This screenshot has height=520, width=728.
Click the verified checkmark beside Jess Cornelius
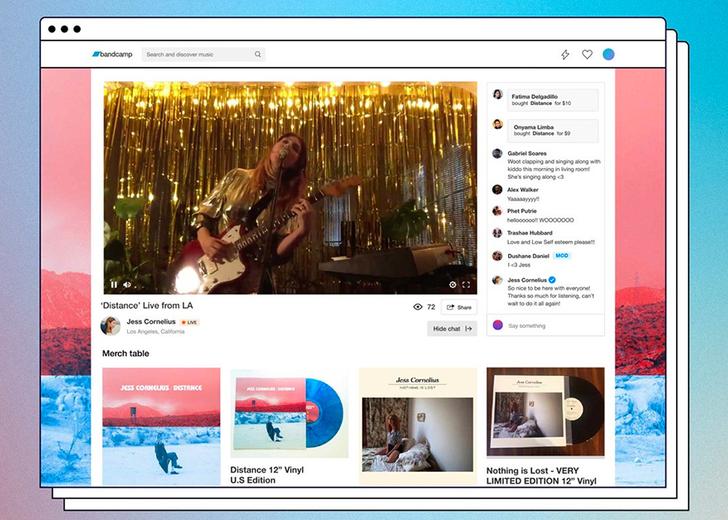[x=552, y=280]
